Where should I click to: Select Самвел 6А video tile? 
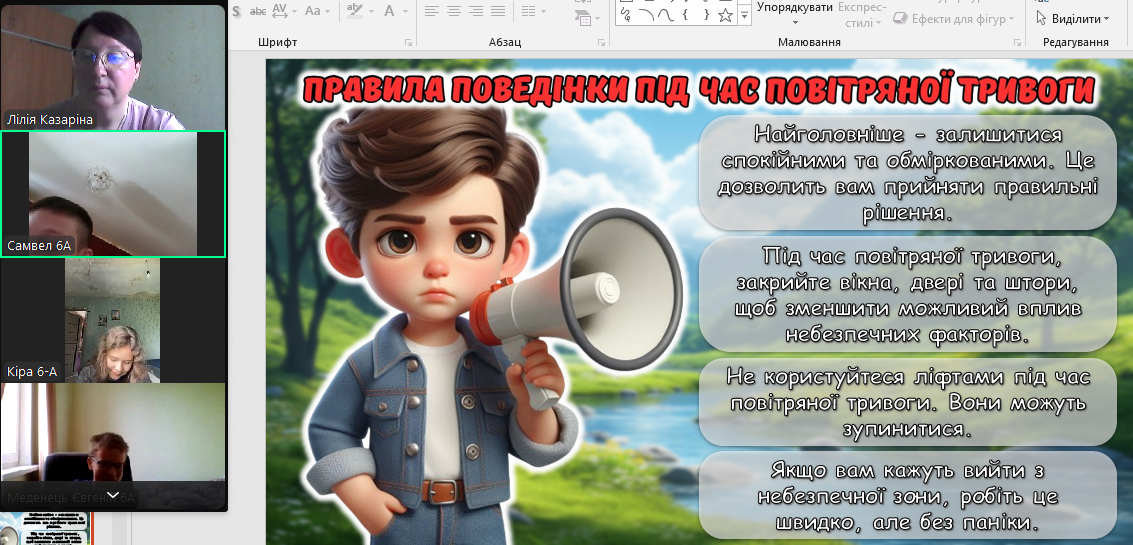point(113,194)
